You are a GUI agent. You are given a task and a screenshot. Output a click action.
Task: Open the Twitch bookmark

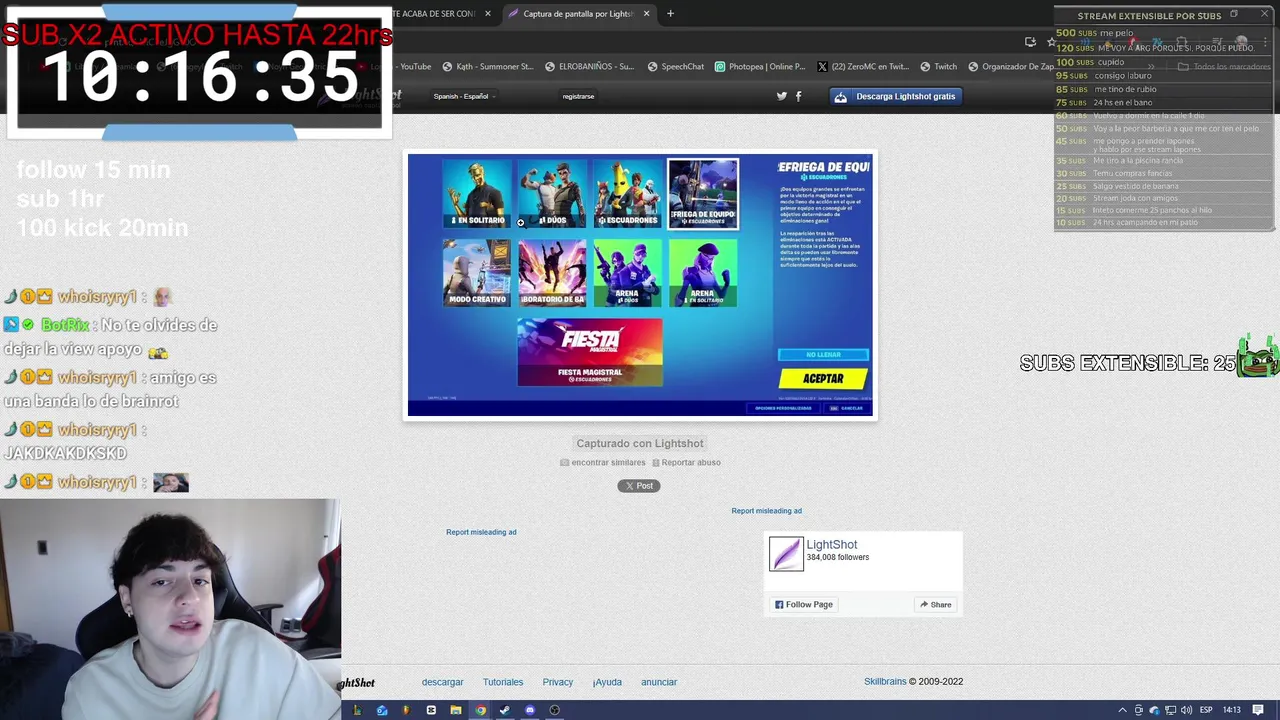click(938, 67)
